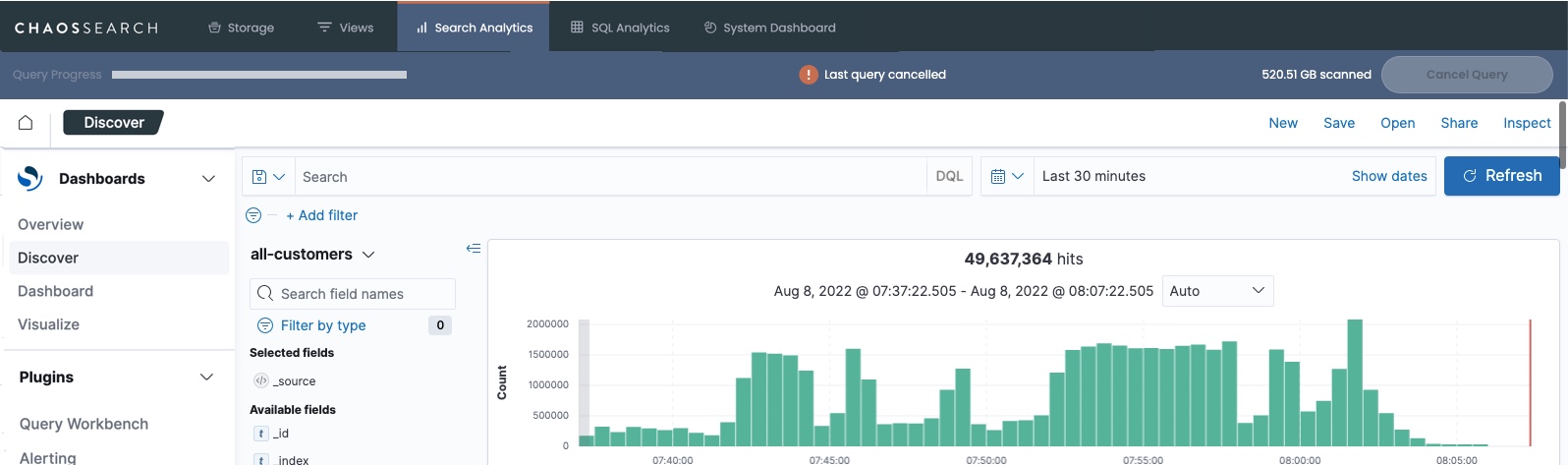Collapse the fields sidebar arrow icon

coord(474,249)
